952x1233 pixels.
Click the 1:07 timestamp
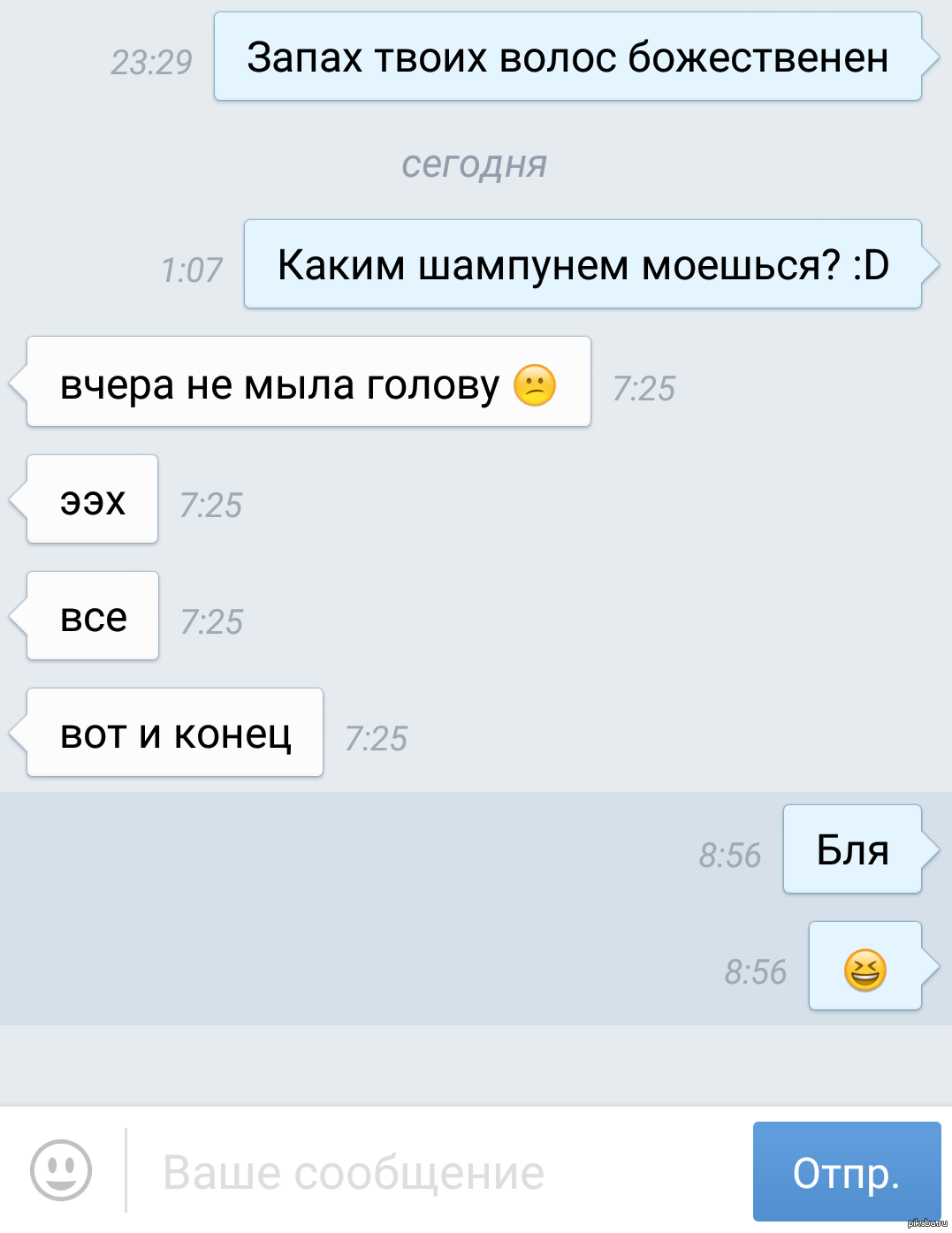click(x=192, y=270)
